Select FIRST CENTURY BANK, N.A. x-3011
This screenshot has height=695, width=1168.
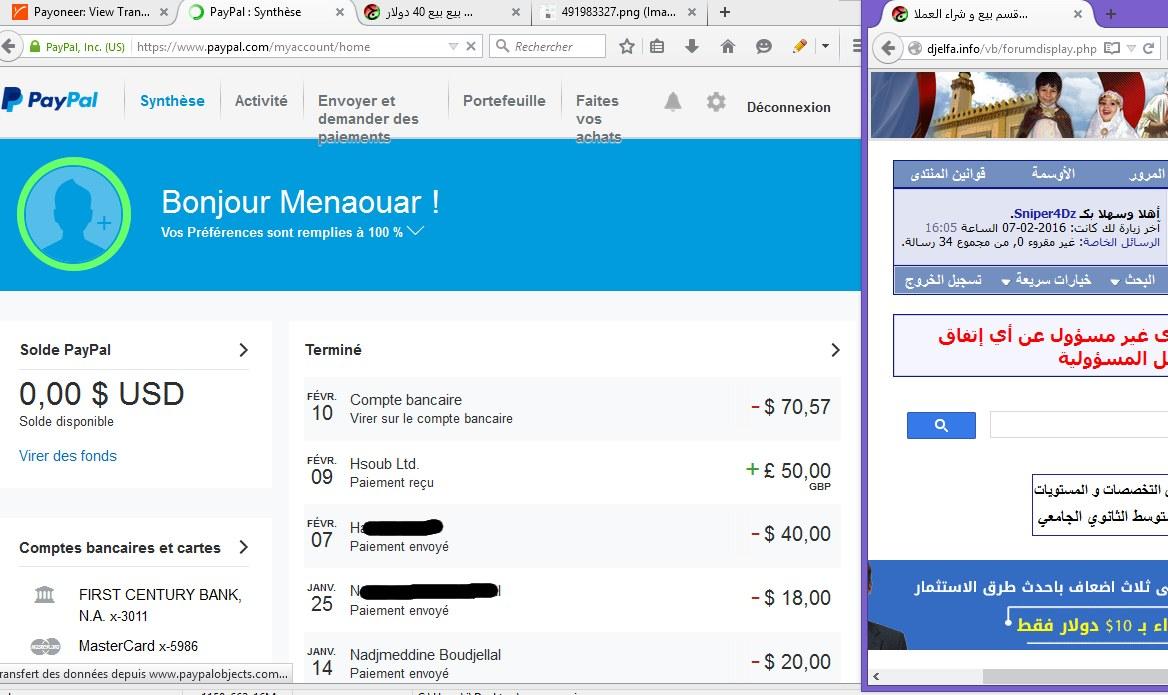(160, 605)
